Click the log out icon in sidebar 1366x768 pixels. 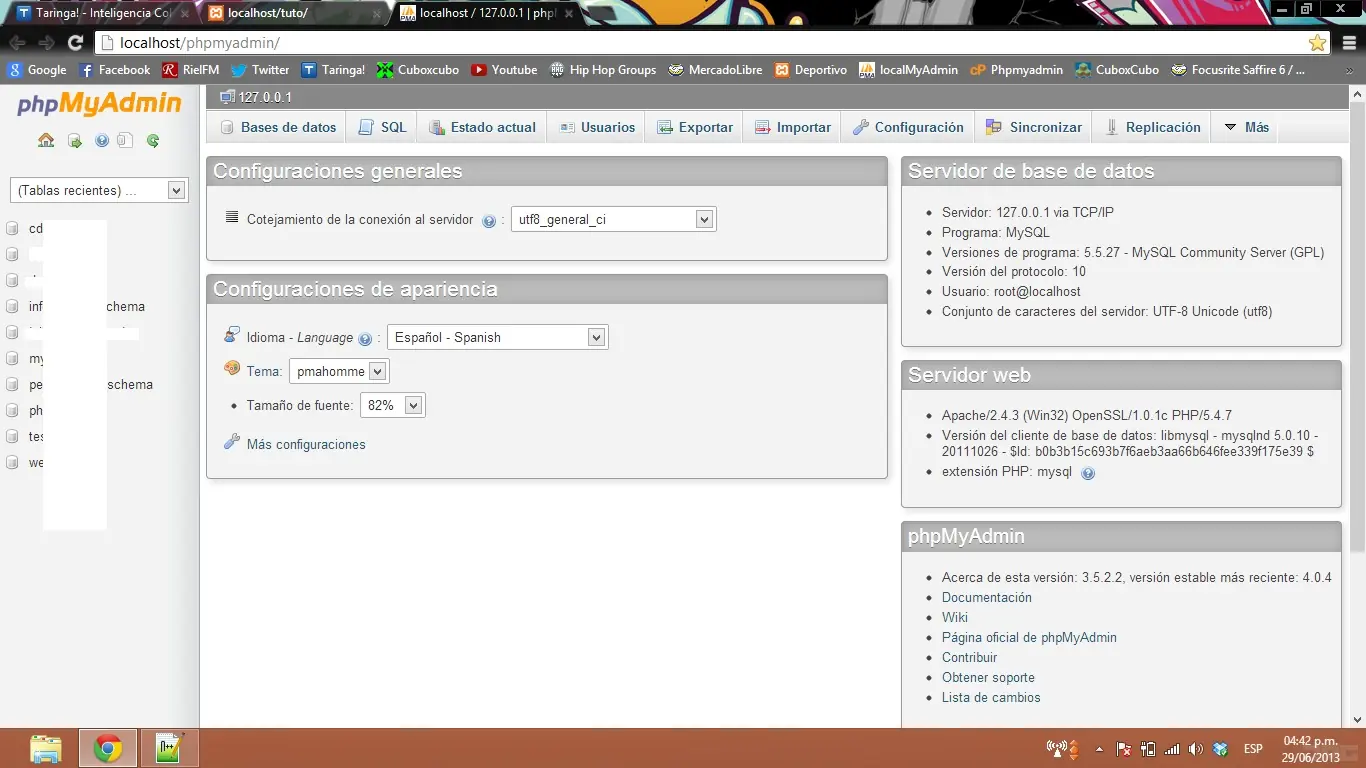(x=75, y=141)
